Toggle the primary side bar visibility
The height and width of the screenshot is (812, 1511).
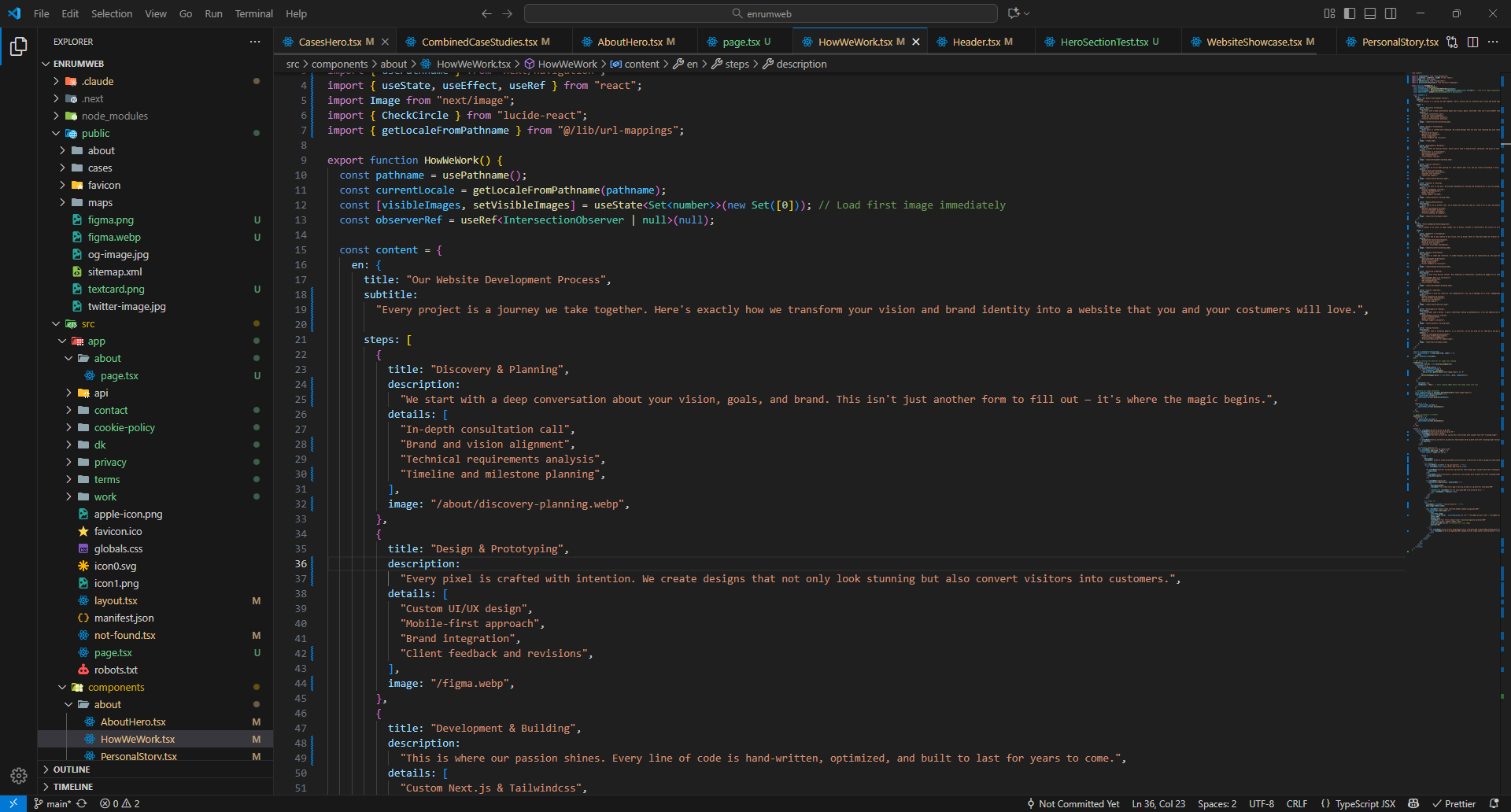tap(1350, 13)
